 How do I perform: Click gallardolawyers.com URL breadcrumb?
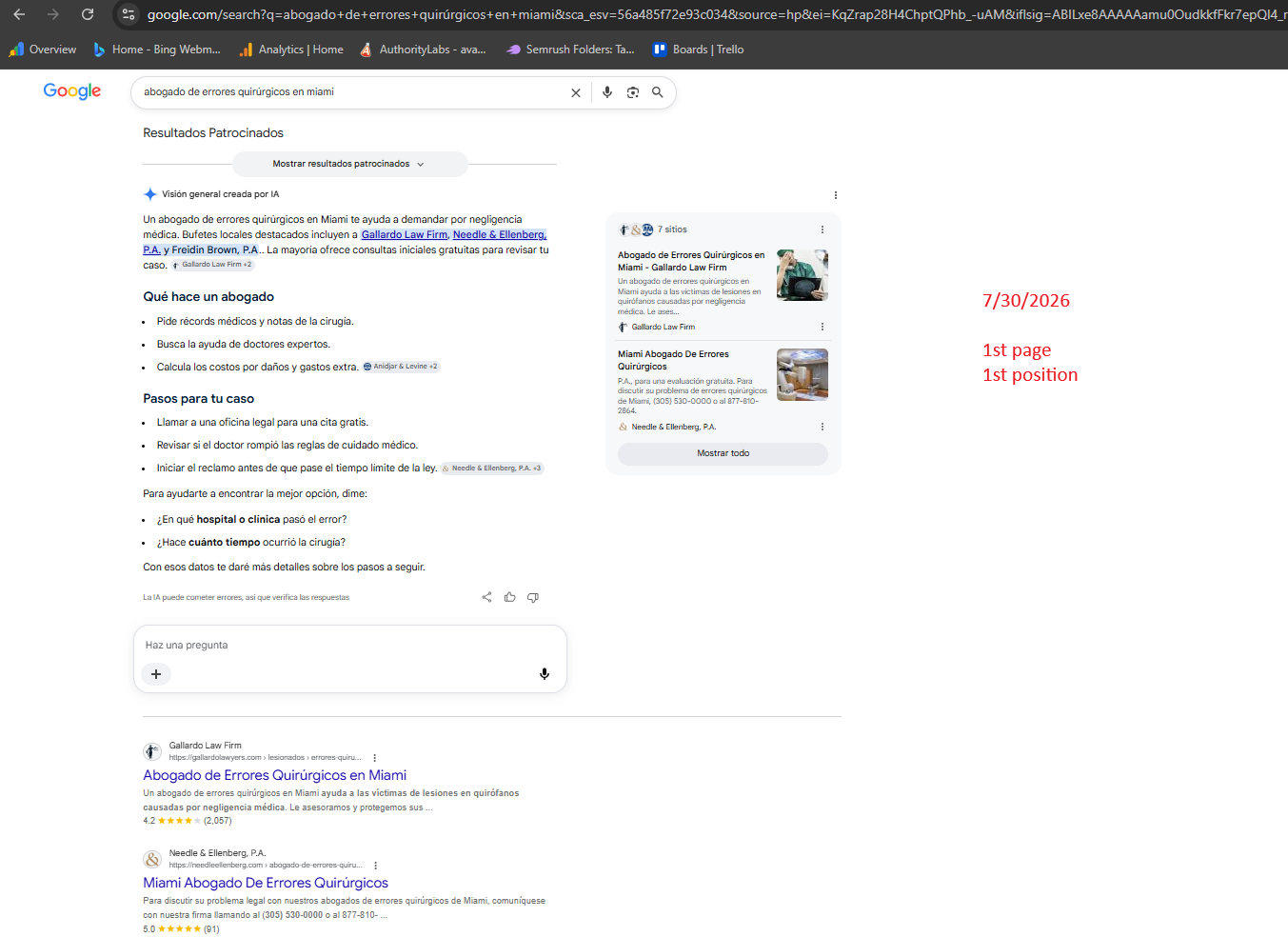pyautogui.click(x=266, y=758)
